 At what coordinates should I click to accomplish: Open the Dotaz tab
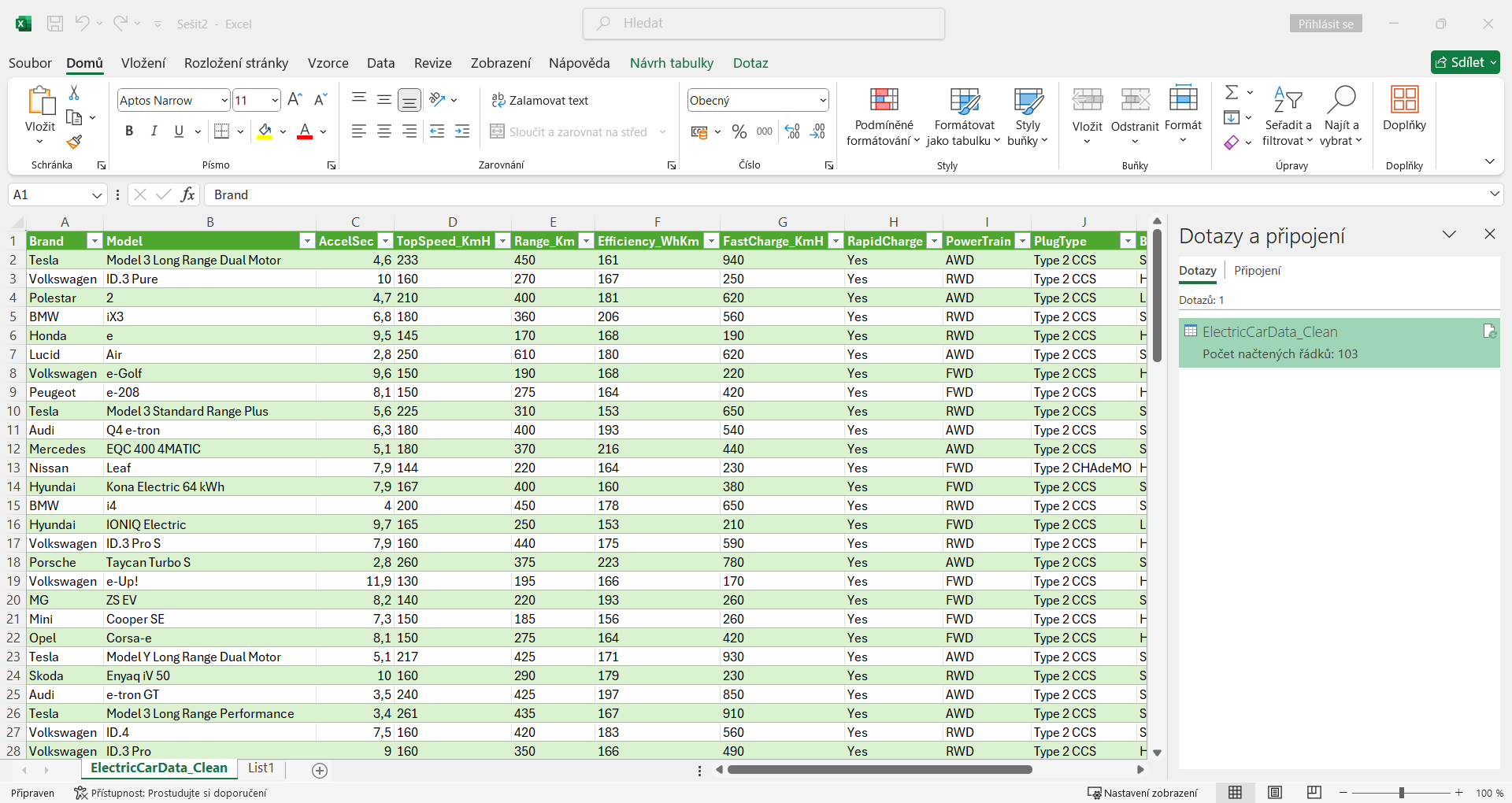tap(750, 63)
